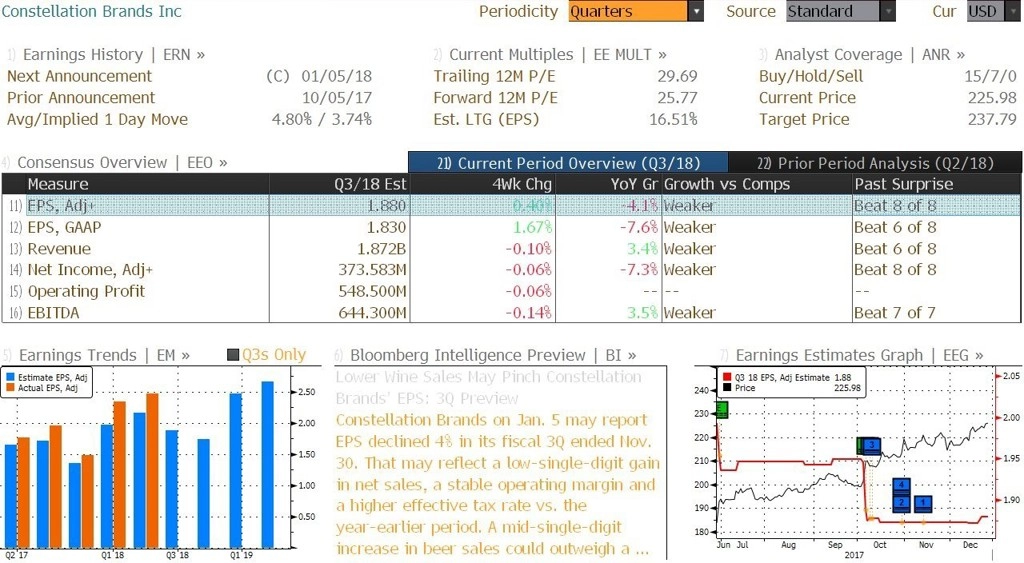Click the green marker near 230 on graph
Viewport: 1024px width, 563px height.
click(x=722, y=410)
